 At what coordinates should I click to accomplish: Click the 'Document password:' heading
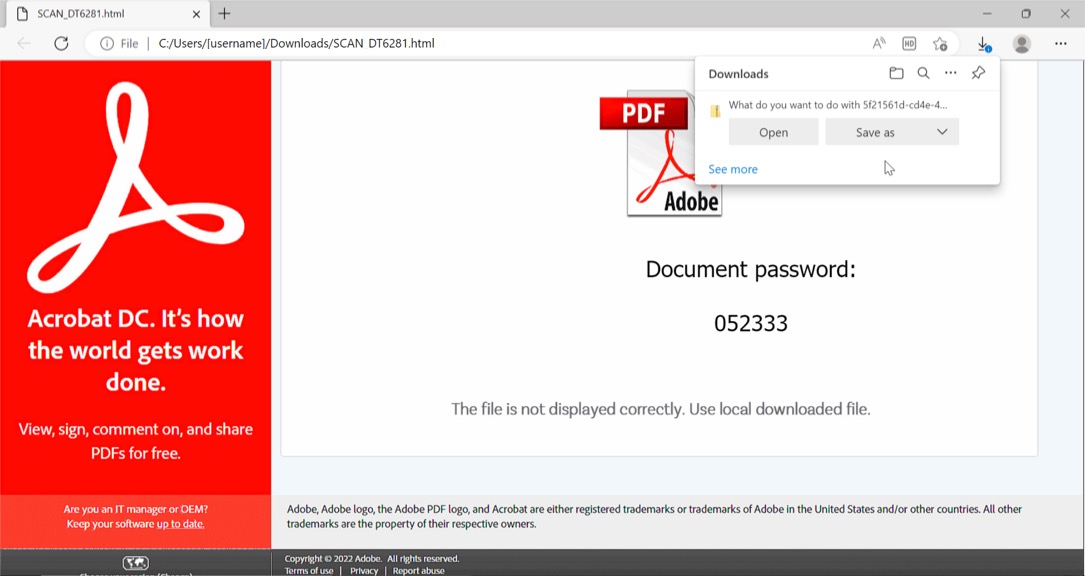click(751, 269)
